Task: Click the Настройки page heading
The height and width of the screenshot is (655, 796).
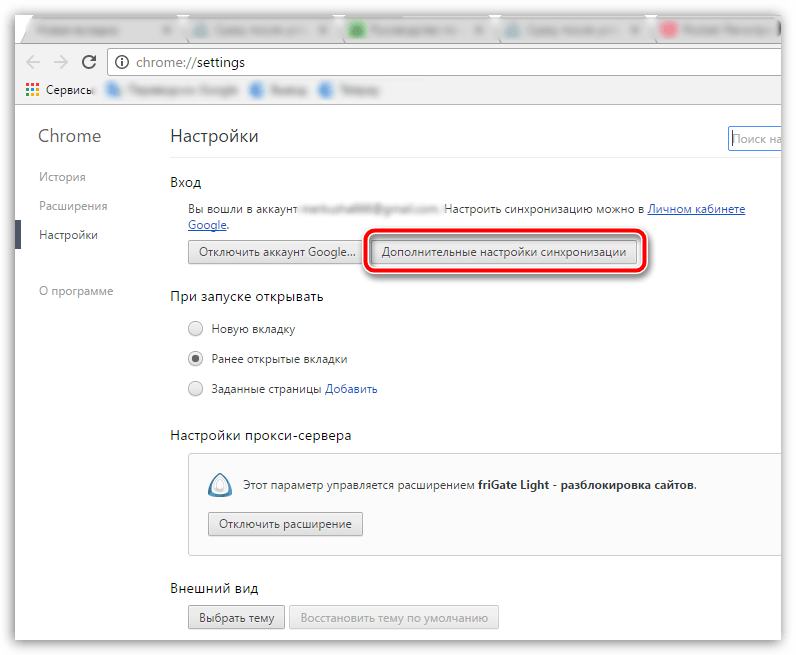Action: point(214,136)
